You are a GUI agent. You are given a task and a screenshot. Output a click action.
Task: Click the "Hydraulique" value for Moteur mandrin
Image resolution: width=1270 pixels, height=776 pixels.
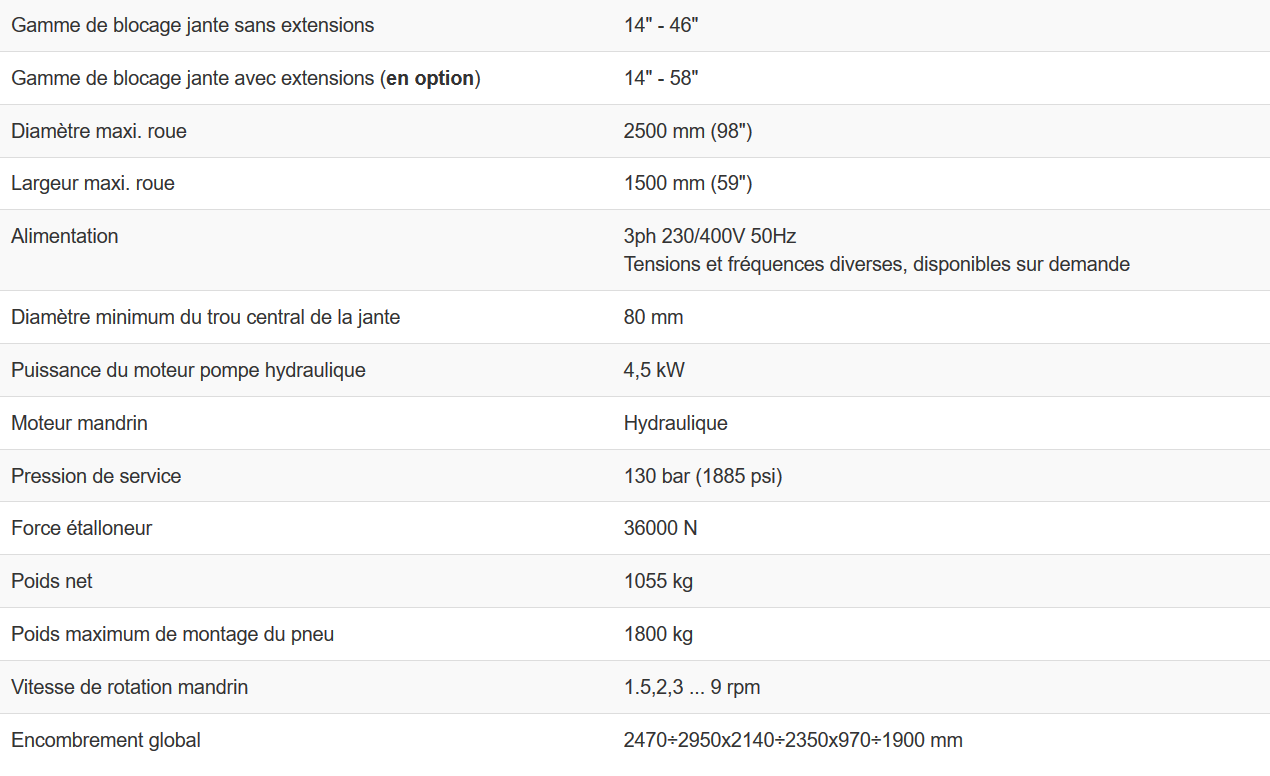pos(675,423)
